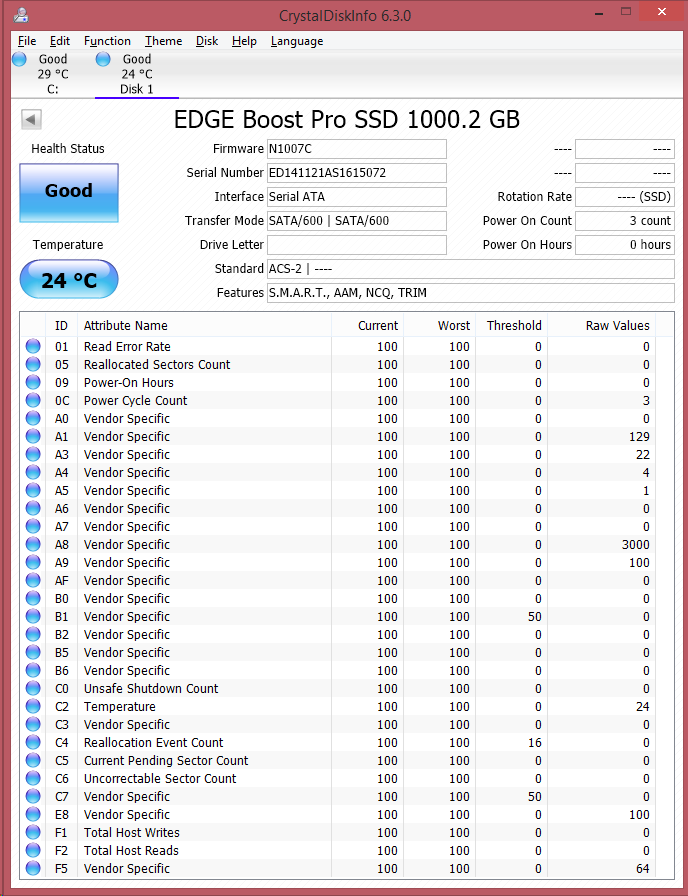Select the Unsafe Shutdown Count text
Image resolution: width=688 pixels, height=896 pixels.
[151, 689]
